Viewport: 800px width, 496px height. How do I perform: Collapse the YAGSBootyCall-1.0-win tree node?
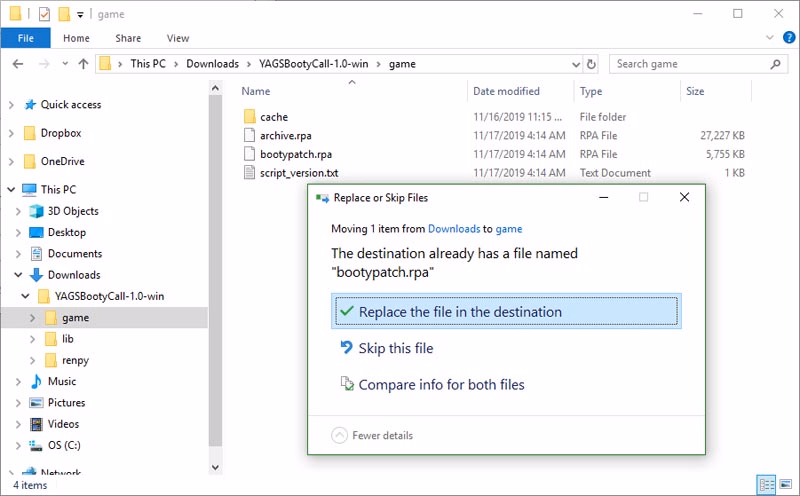[27, 297]
